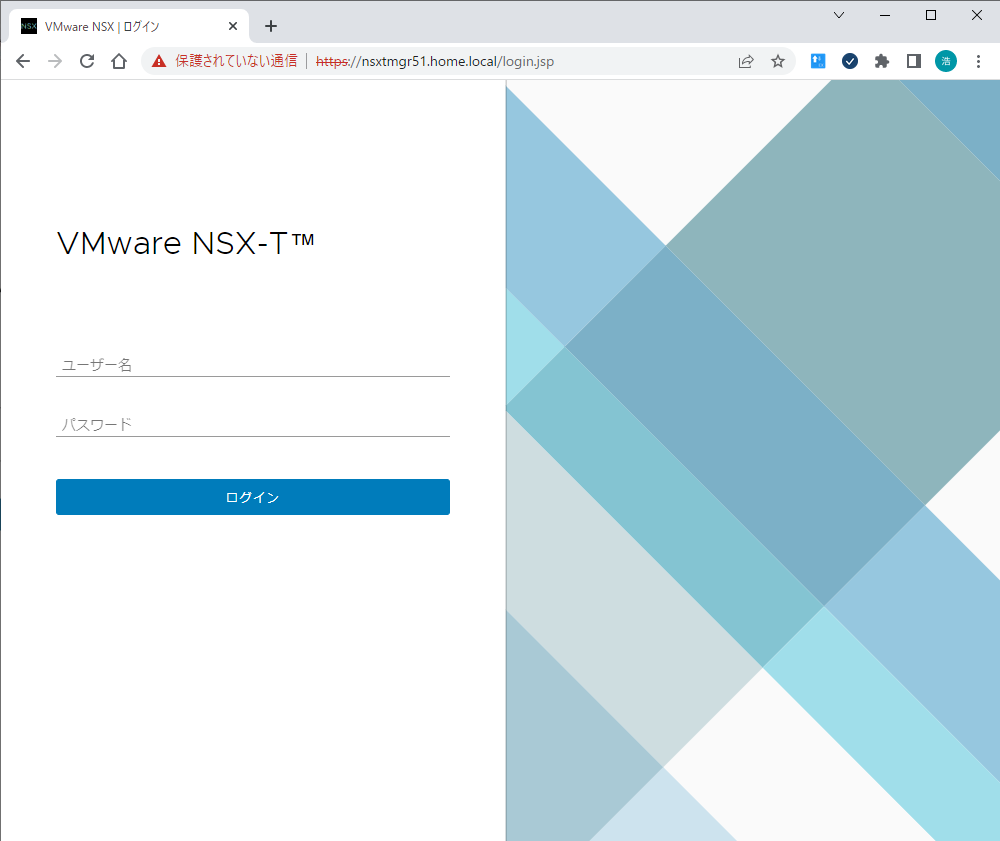This screenshot has width=1000, height=841.
Task: Close the browser window
Action: (x=976, y=15)
